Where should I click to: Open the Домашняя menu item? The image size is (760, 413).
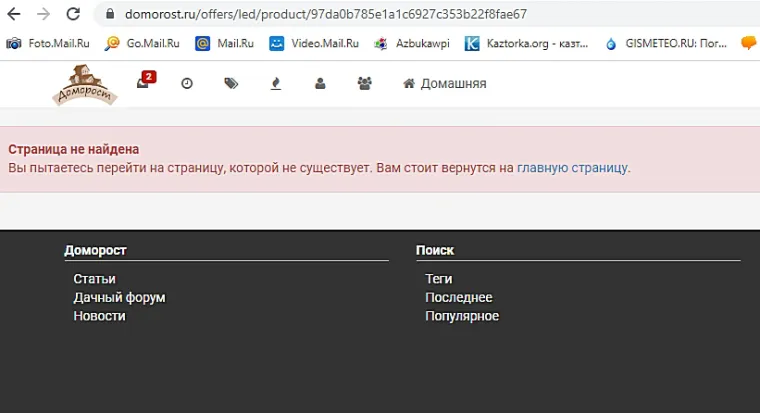click(x=445, y=84)
